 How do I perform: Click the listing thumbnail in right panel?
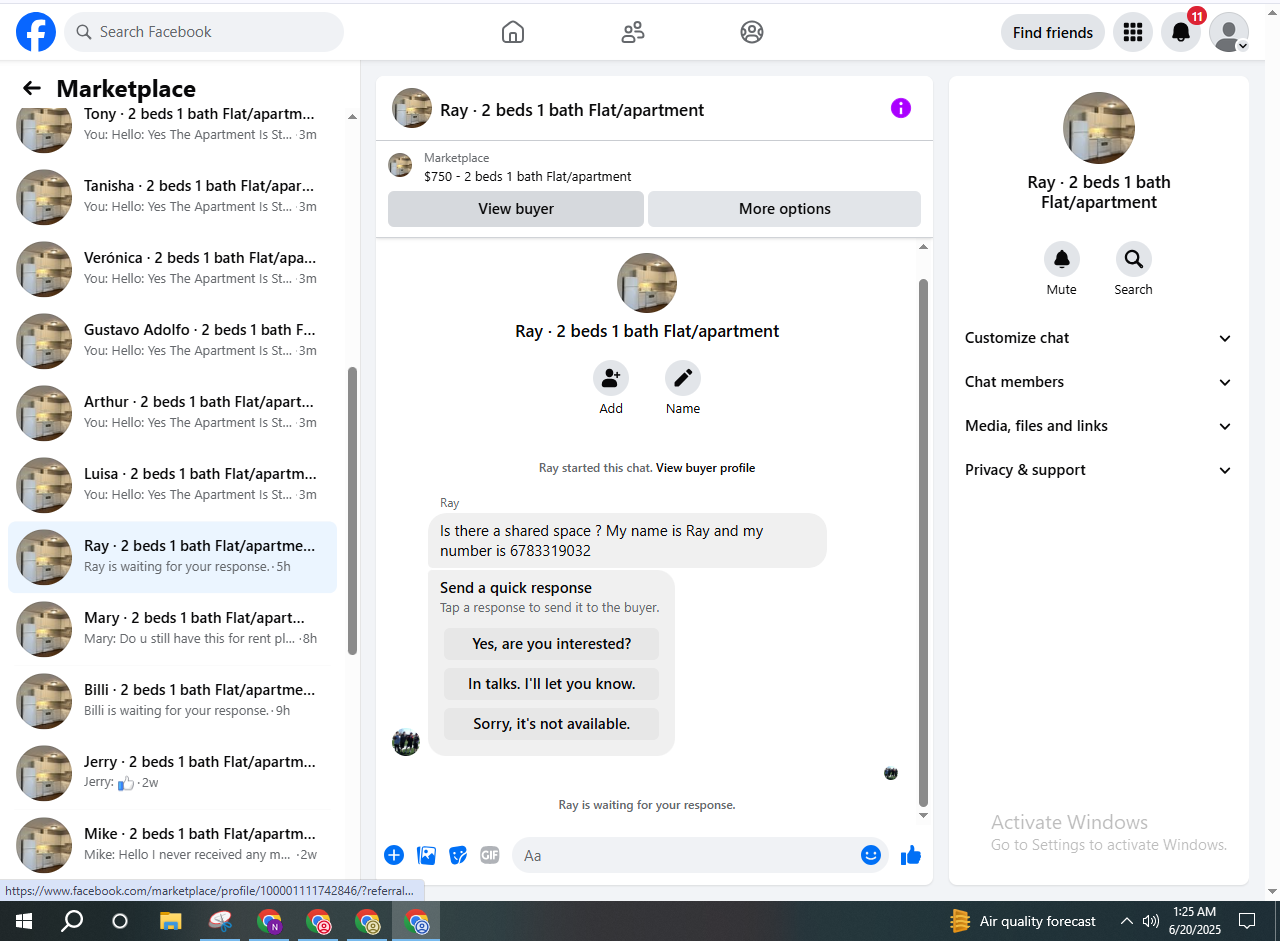tap(1099, 128)
